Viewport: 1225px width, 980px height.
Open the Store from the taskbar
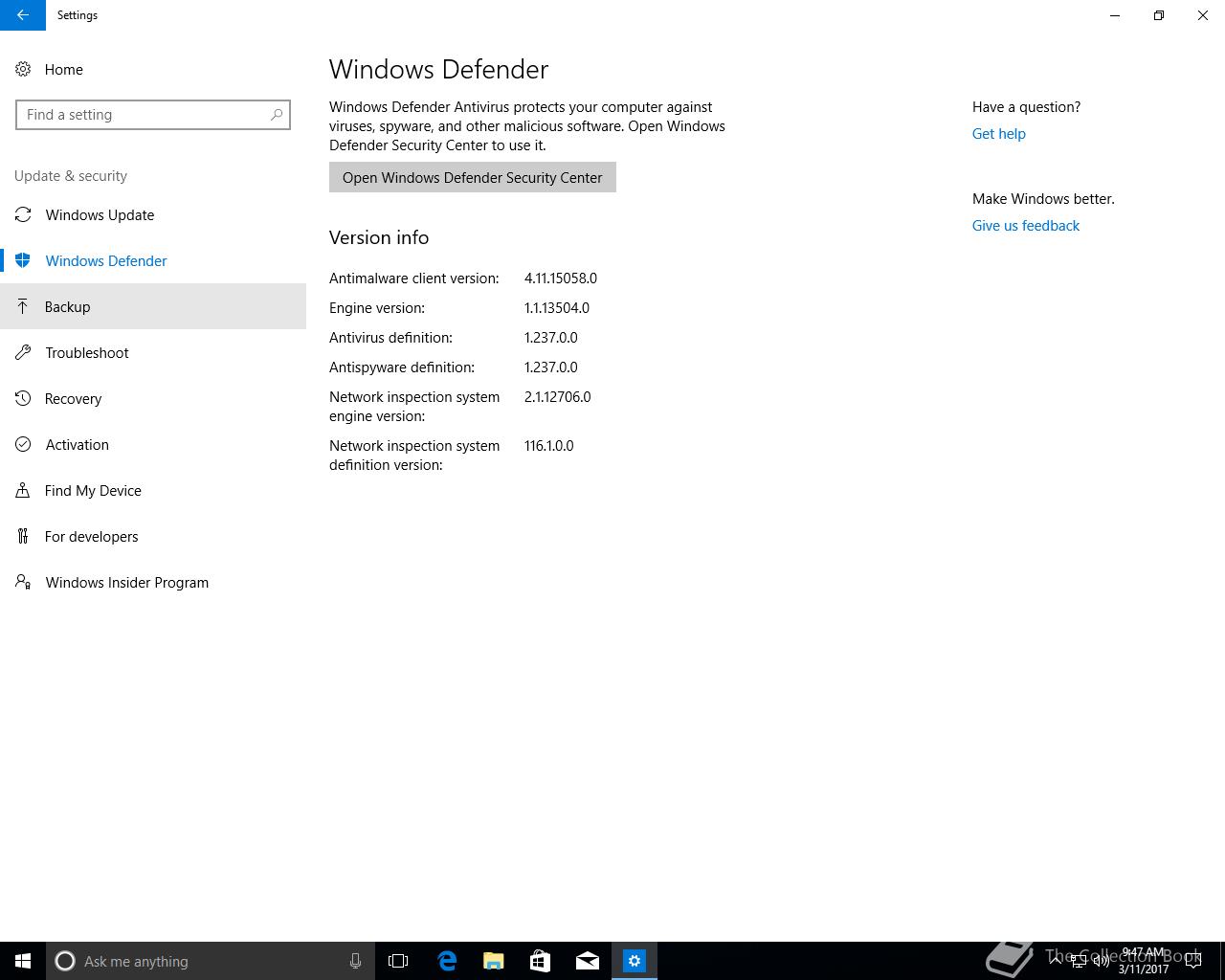540,961
